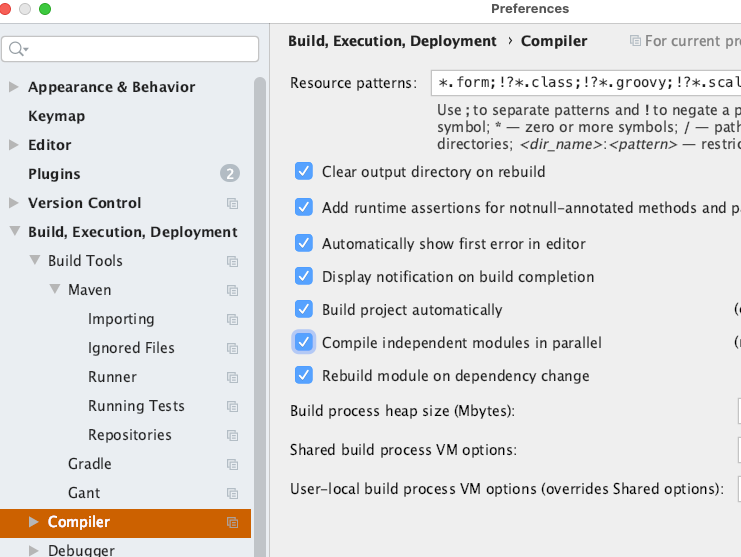Click into the Resource patterns field
The image size is (741, 557).
click(586, 83)
